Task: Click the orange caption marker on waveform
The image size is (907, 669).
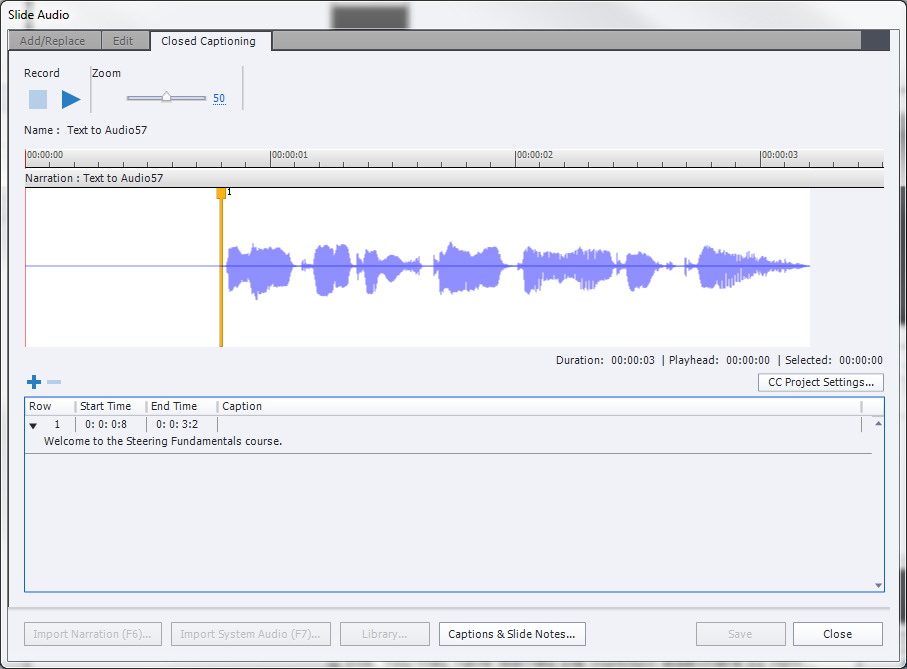Action: click(x=221, y=193)
